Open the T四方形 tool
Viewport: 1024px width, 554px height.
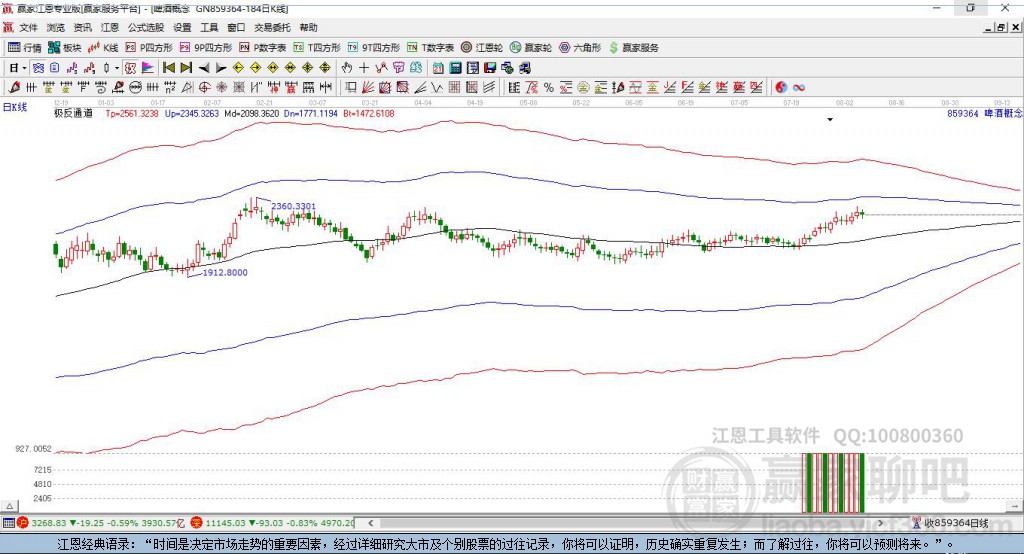[317, 48]
